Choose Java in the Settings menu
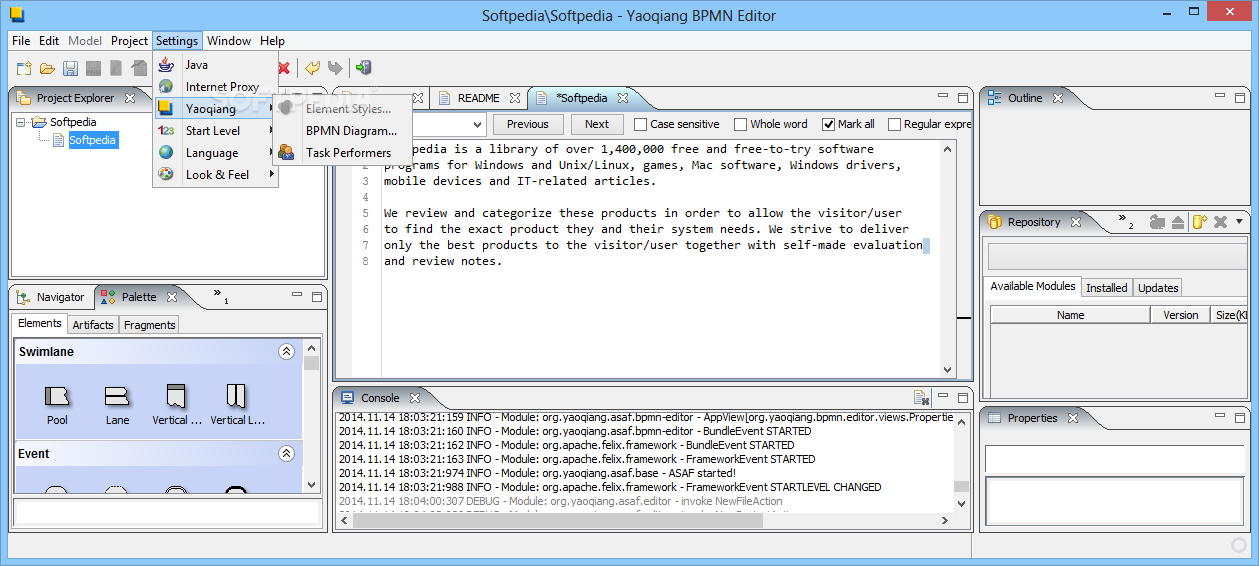The width and height of the screenshot is (1259, 566). pos(215,65)
